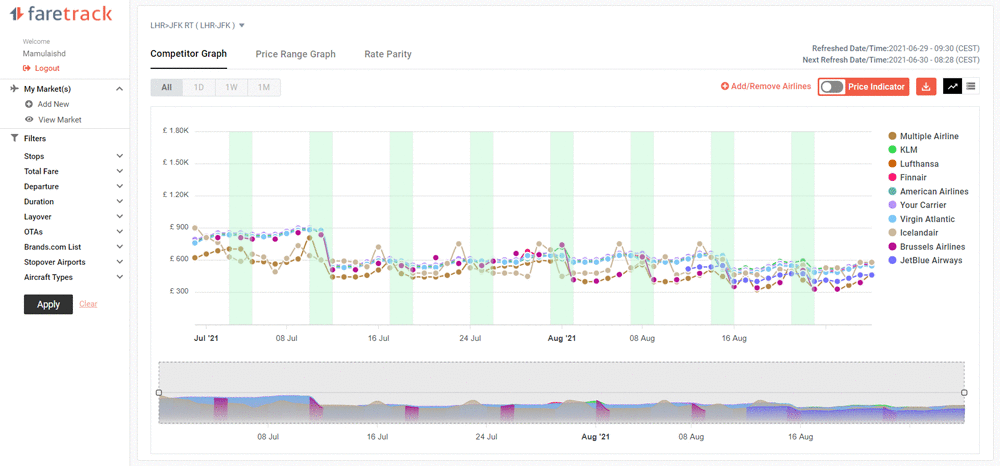
Task: Open the Competitor Graph tab
Action: click(188, 54)
